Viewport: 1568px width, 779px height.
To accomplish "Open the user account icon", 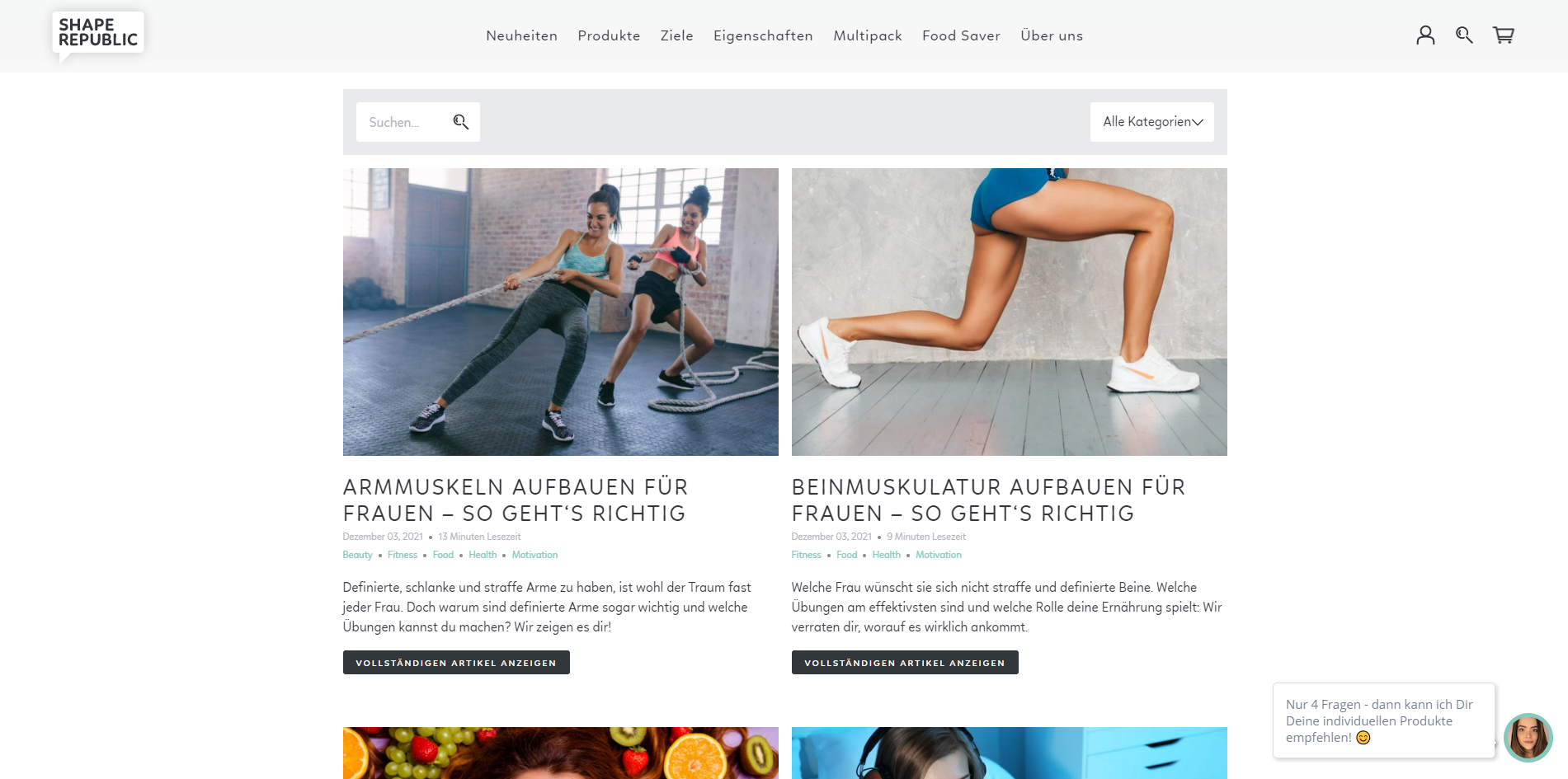I will (x=1425, y=35).
